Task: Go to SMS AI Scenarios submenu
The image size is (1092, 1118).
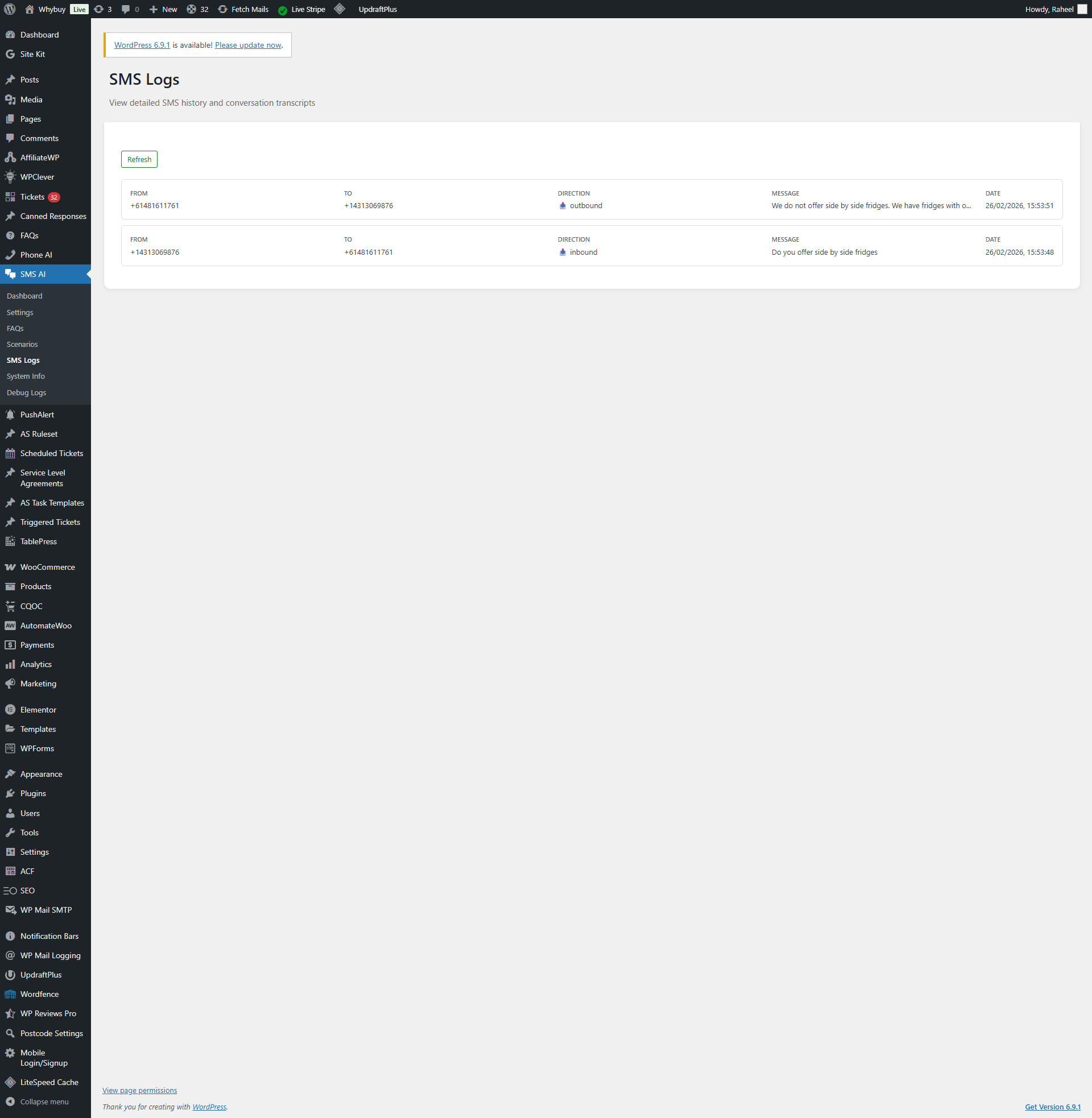Action: tap(22, 345)
